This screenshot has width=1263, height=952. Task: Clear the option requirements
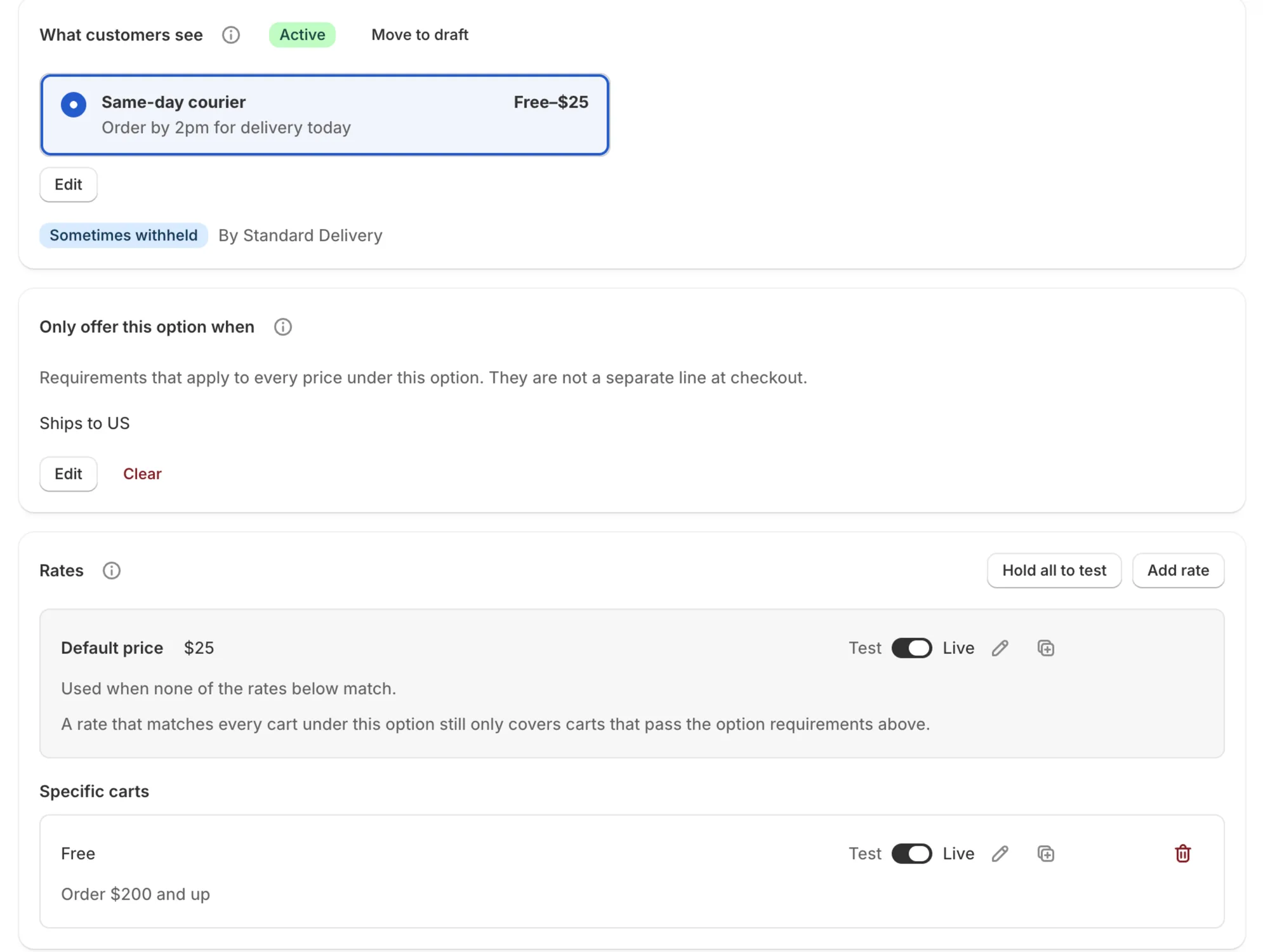[x=142, y=474]
